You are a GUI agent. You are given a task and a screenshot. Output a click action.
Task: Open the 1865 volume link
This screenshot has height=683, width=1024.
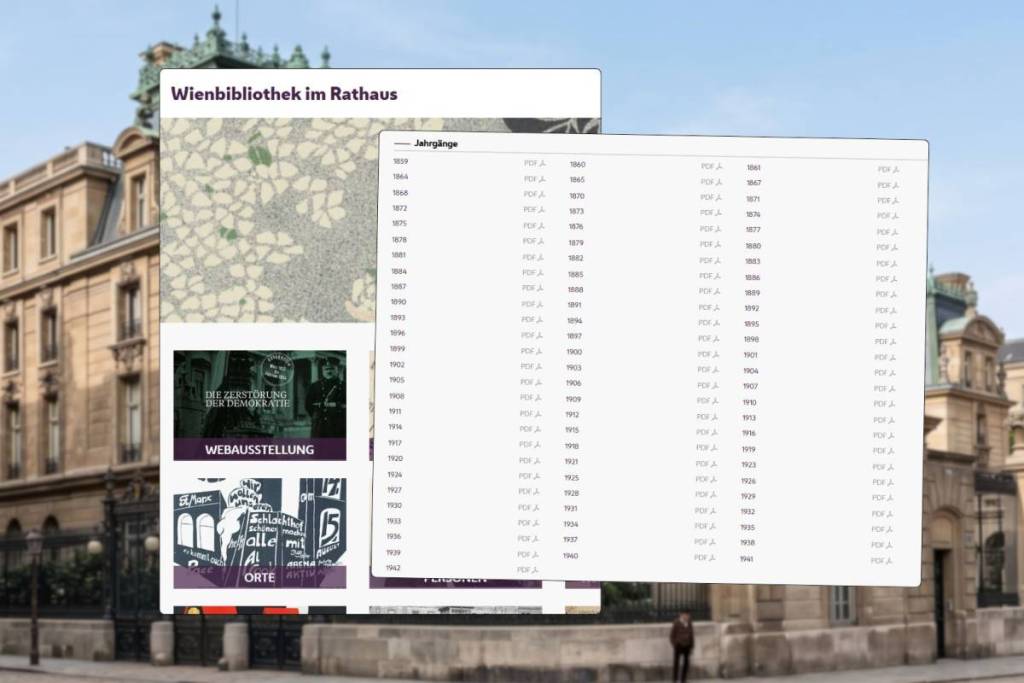pyautogui.click(x=577, y=180)
